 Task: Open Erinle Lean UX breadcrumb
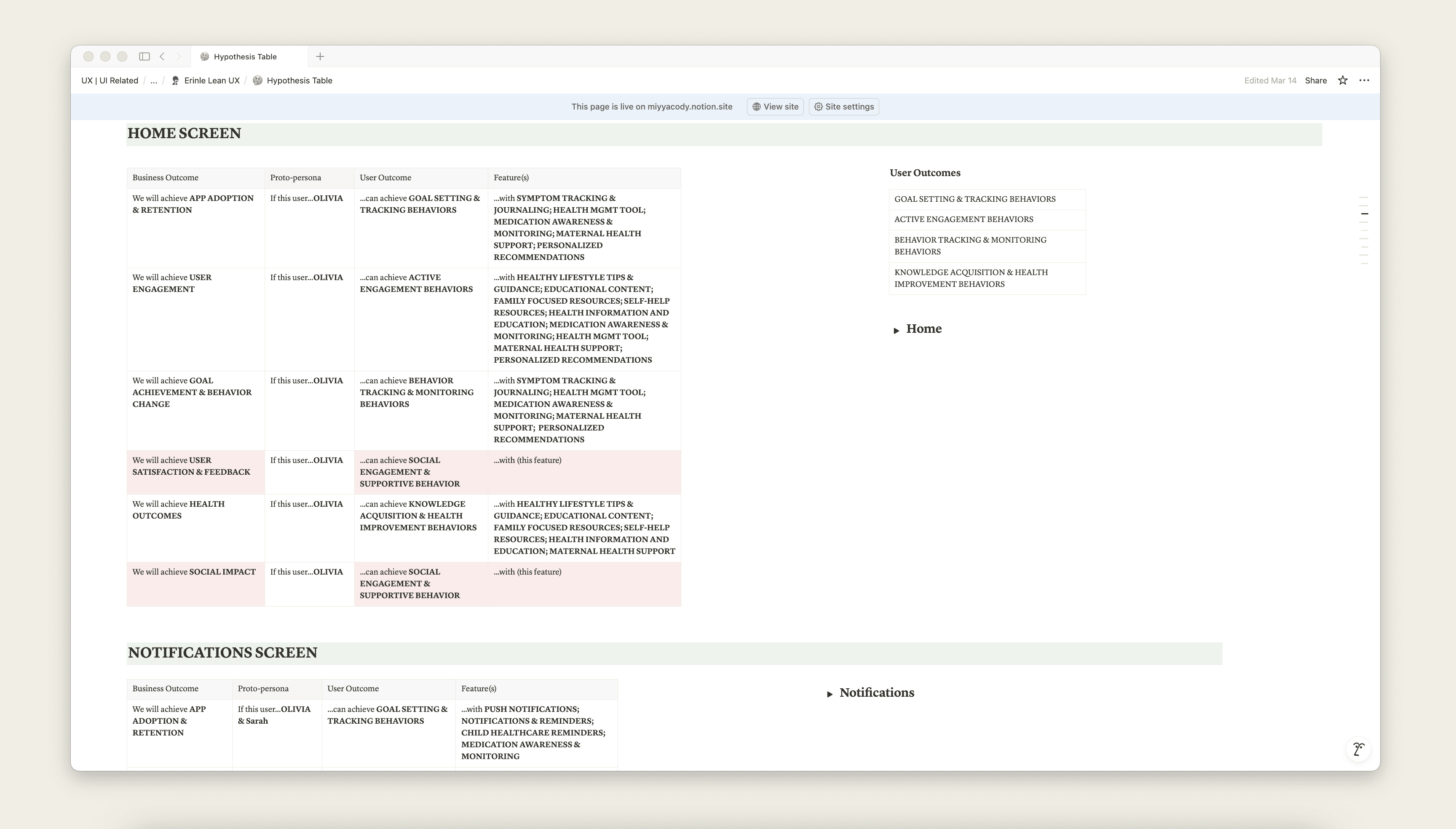point(211,80)
